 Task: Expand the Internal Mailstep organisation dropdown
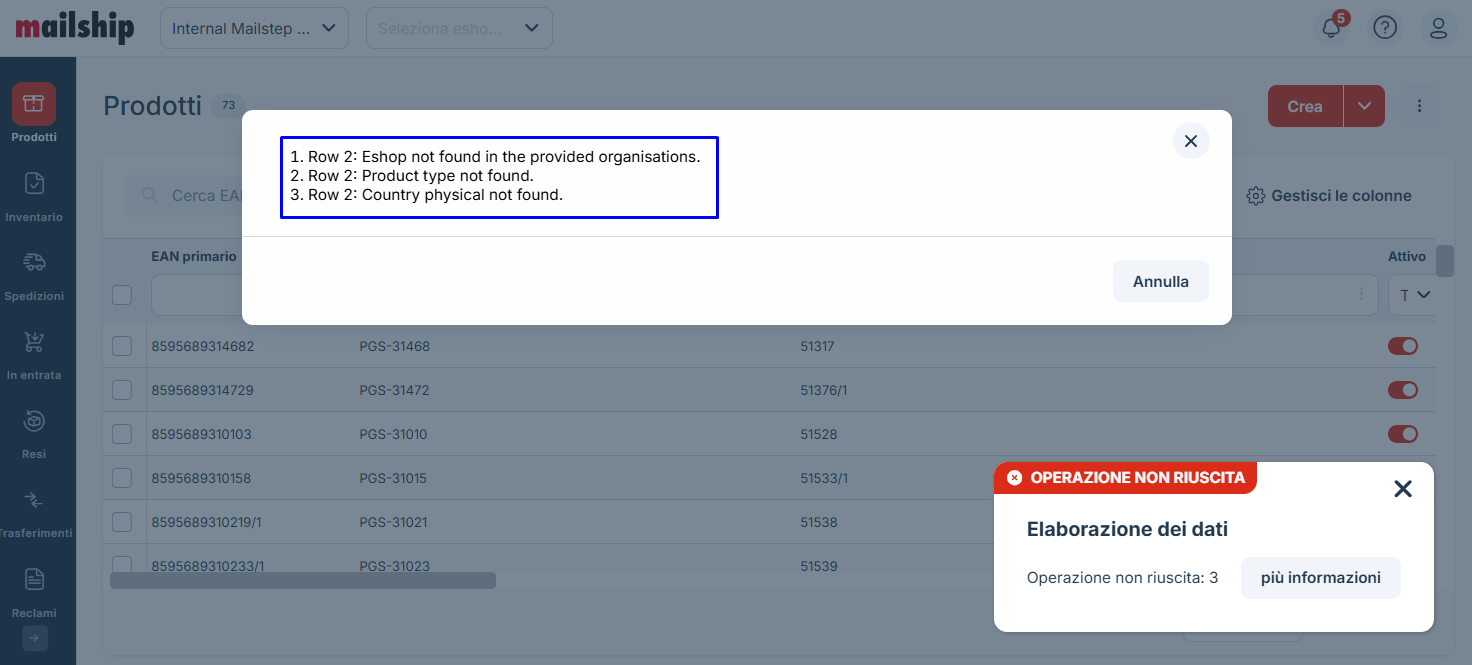254,28
